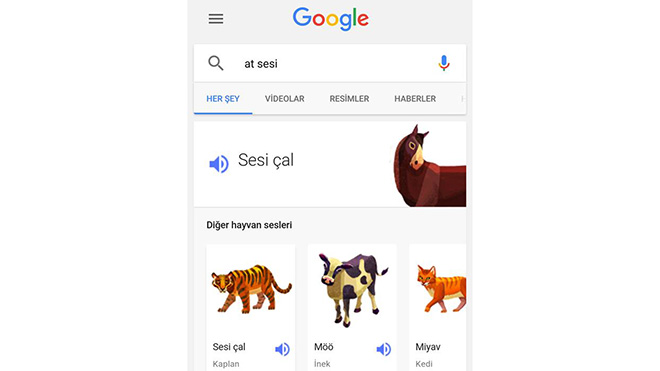The height and width of the screenshot is (371, 660).
Task: Click the 'Miyav' cat sound label
Action: point(428,347)
